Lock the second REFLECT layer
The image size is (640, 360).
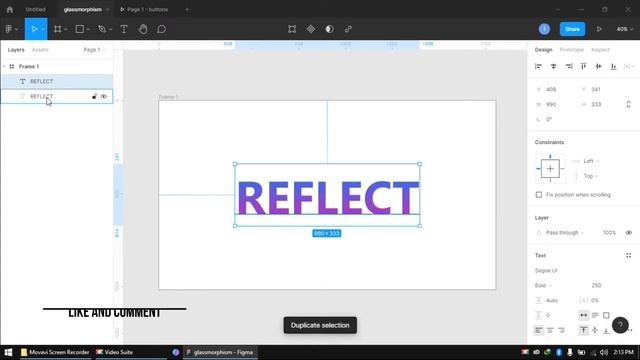[94, 96]
